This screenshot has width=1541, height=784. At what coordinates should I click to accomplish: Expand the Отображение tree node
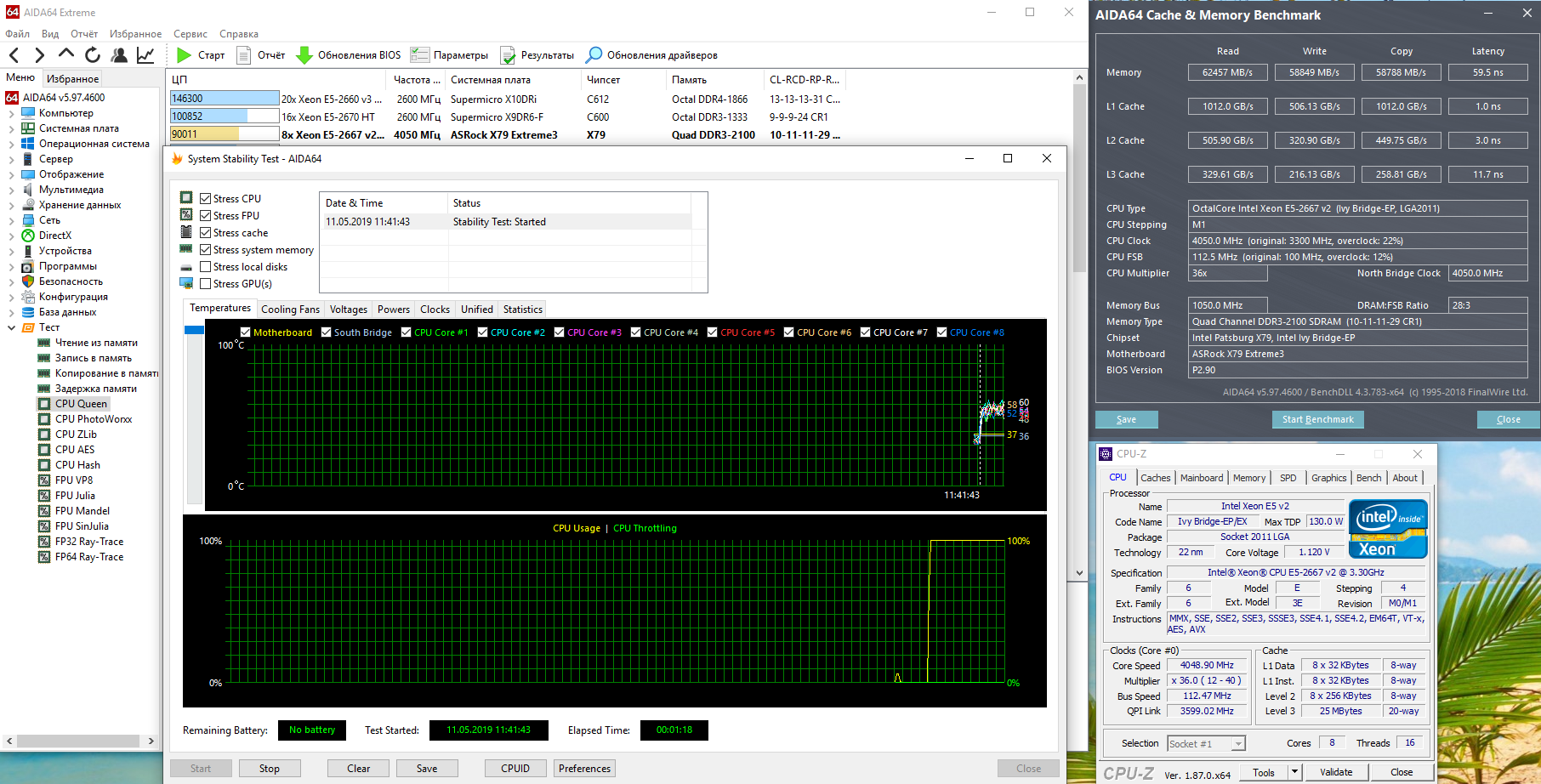point(11,174)
